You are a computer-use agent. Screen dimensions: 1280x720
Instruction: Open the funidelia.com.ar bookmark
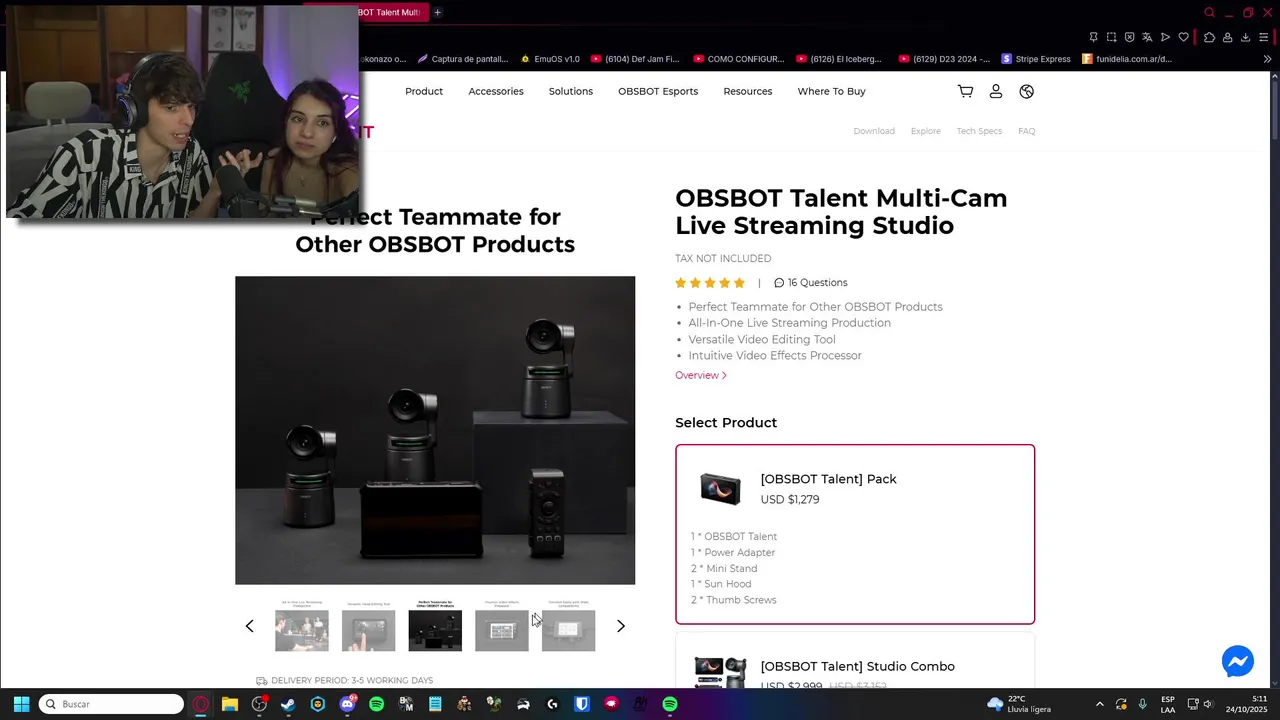[x=1127, y=59]
